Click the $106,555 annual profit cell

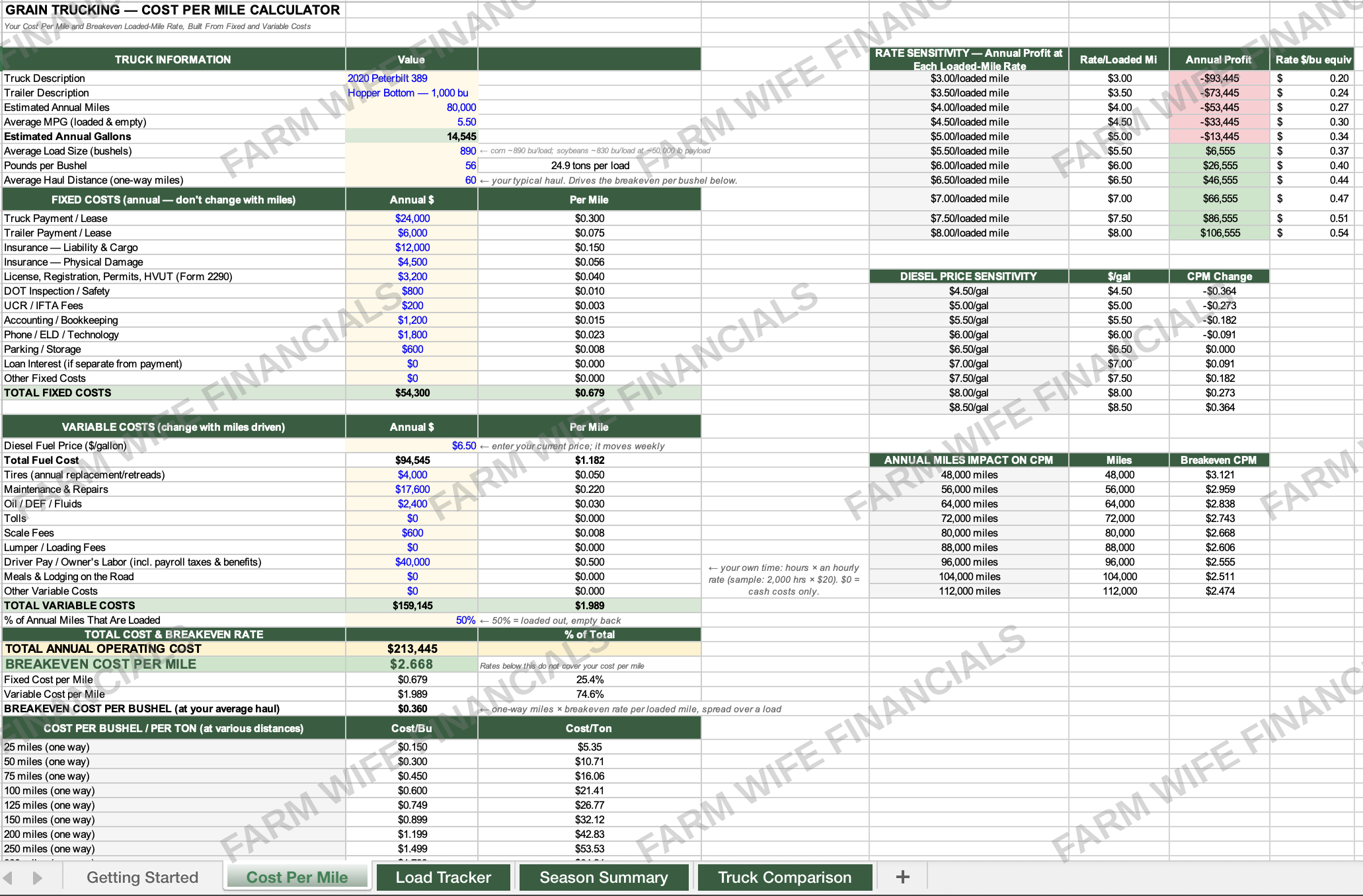click(1219, 233)
